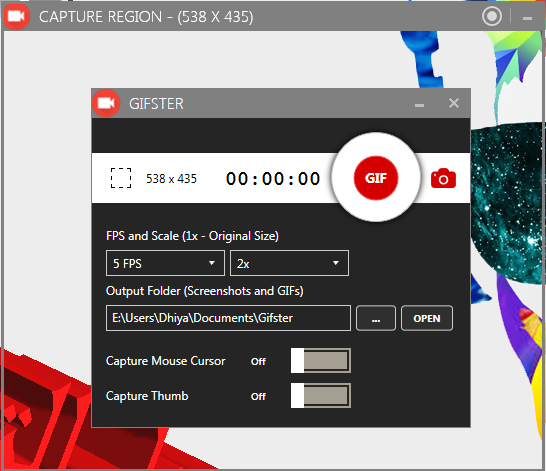Click the circle target icon in the Capture Region bar
This screenshot has width=546, height=471.
[x=492, y=16]
